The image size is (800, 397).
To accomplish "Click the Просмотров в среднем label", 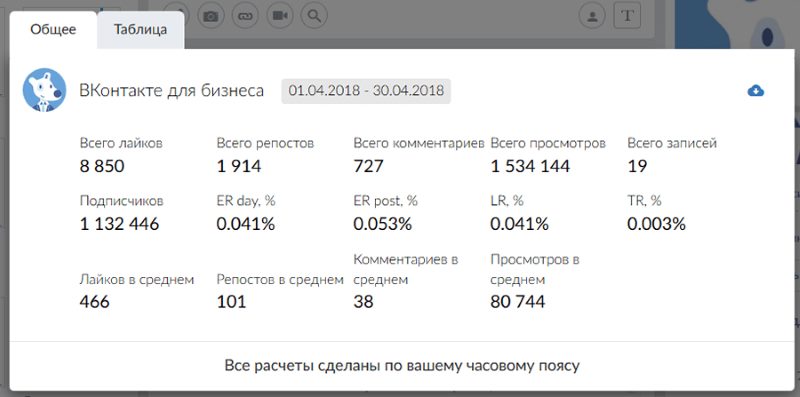I will point(535,269).
